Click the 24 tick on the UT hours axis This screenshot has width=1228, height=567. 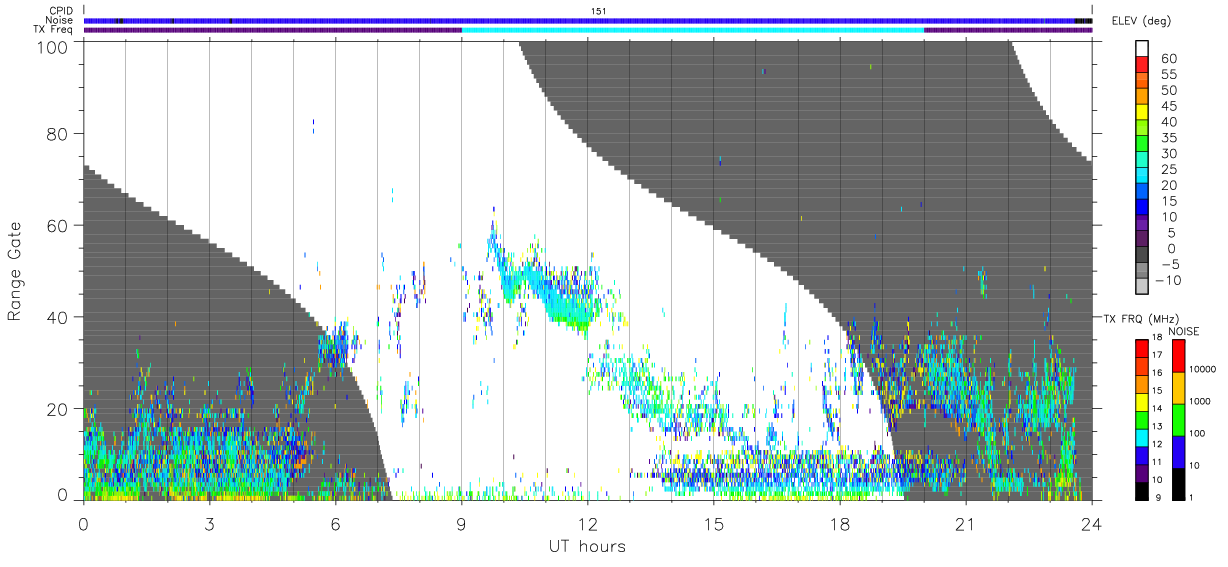[1091, 525]
